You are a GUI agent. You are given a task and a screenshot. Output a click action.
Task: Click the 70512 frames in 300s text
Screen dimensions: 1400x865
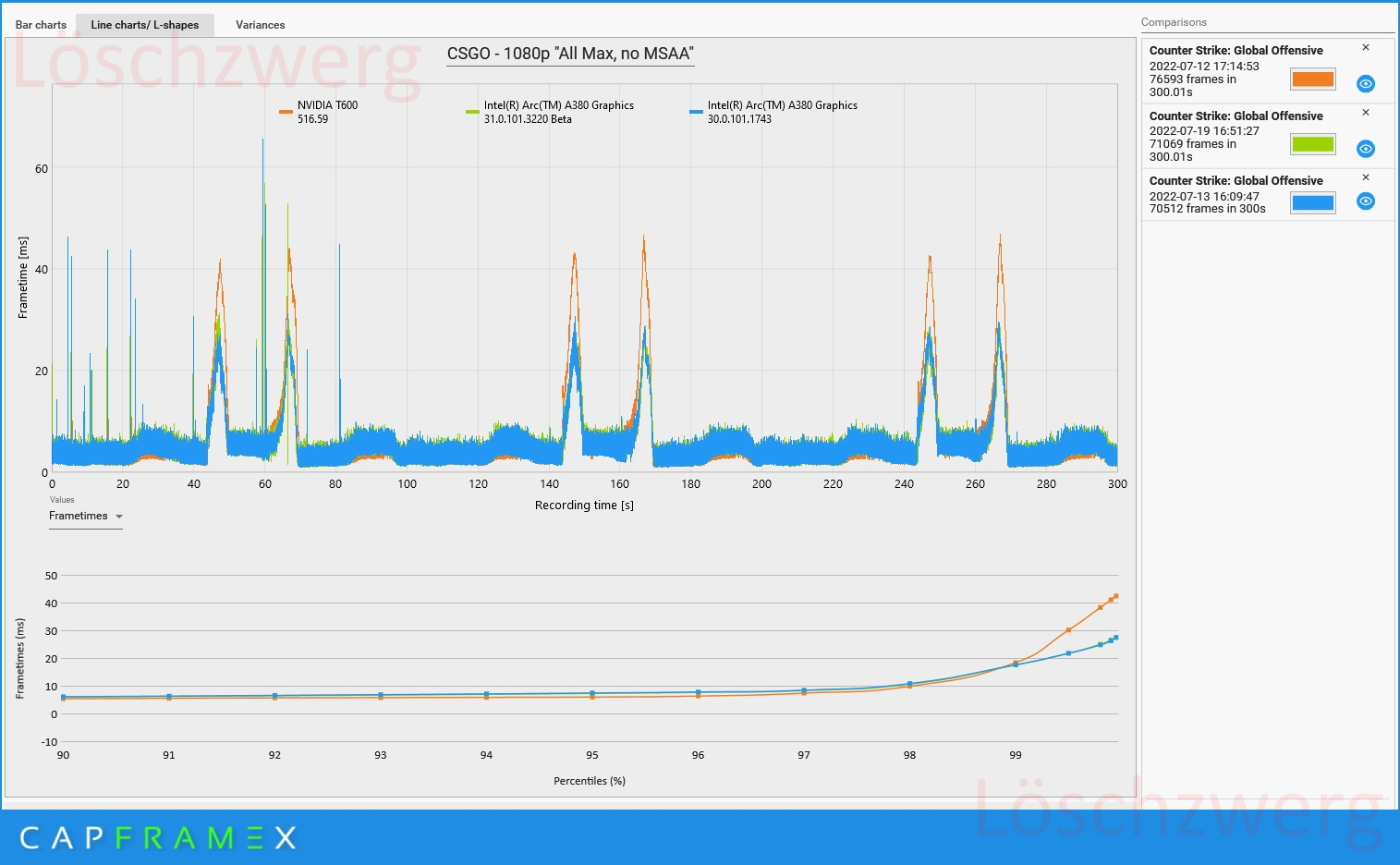[x=1208, y=209]
